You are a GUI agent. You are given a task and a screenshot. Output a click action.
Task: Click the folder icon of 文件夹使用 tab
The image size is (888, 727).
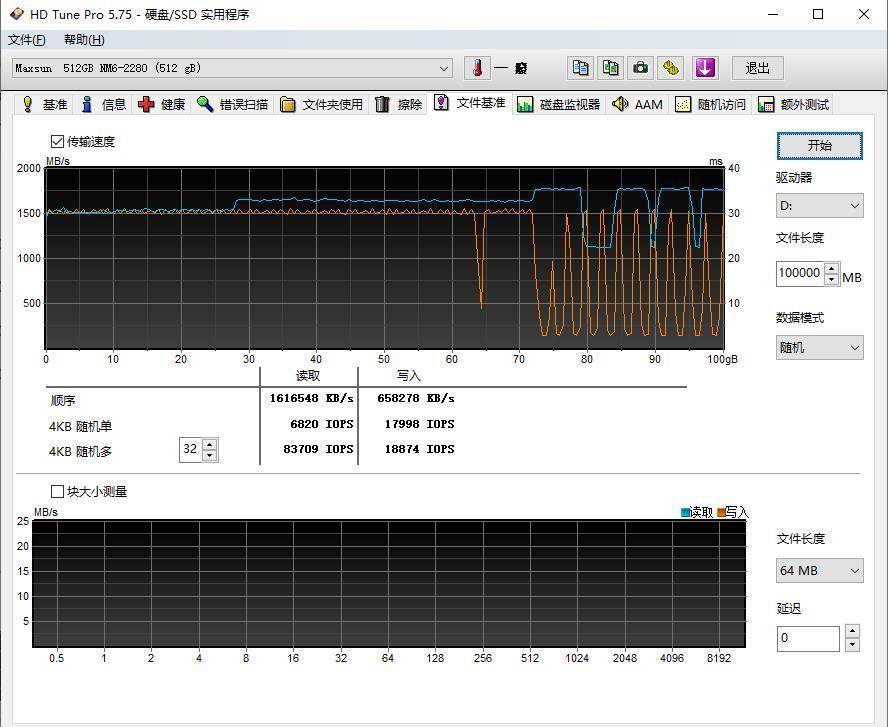[x=288, y=104]
